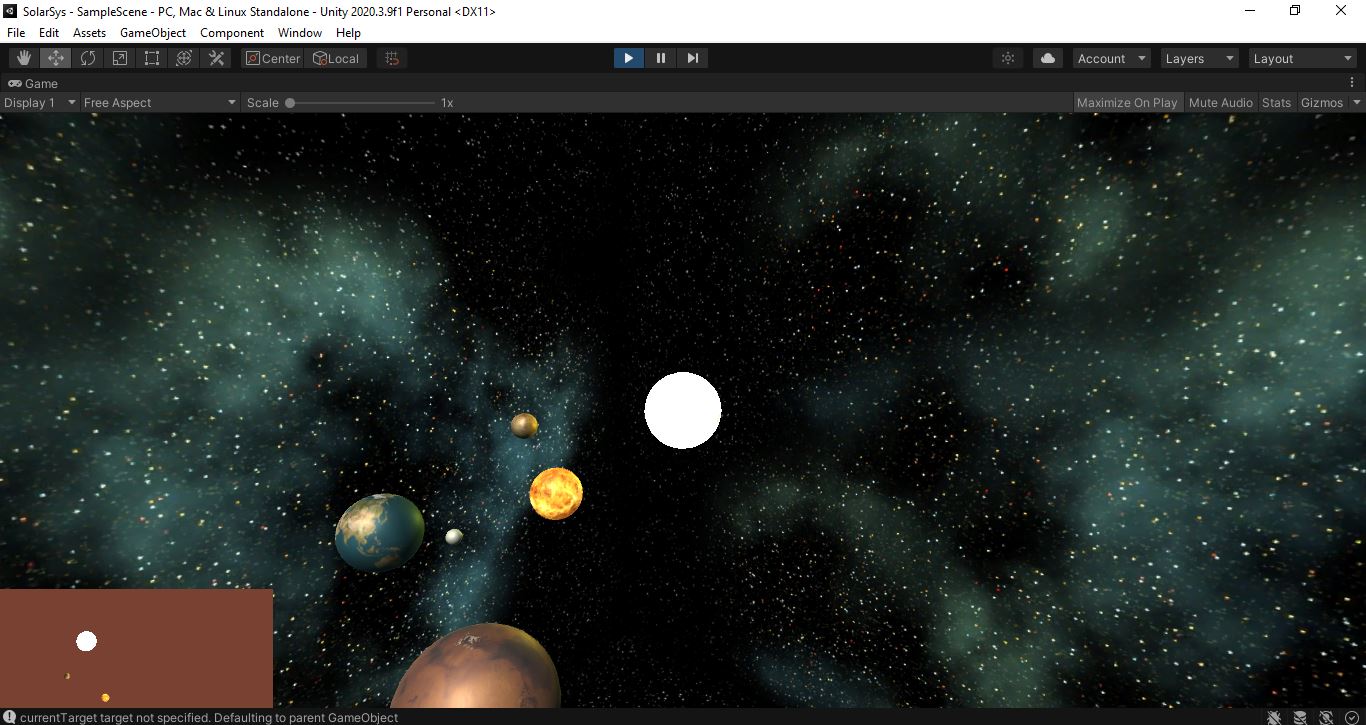
Task: Click the white sun sphere in Game view
Action: (683, 410)
